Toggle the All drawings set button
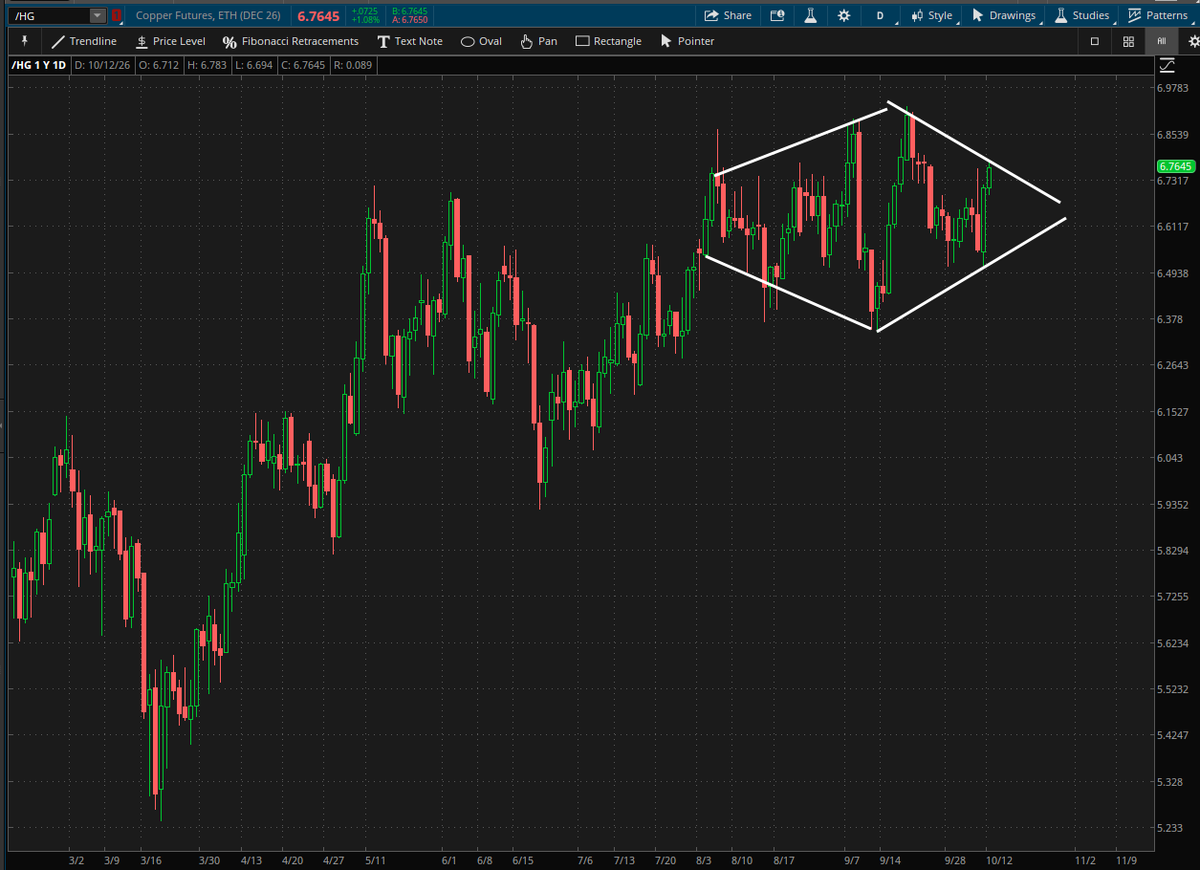Viewport: 1200px width, 870px height. 1161,41
